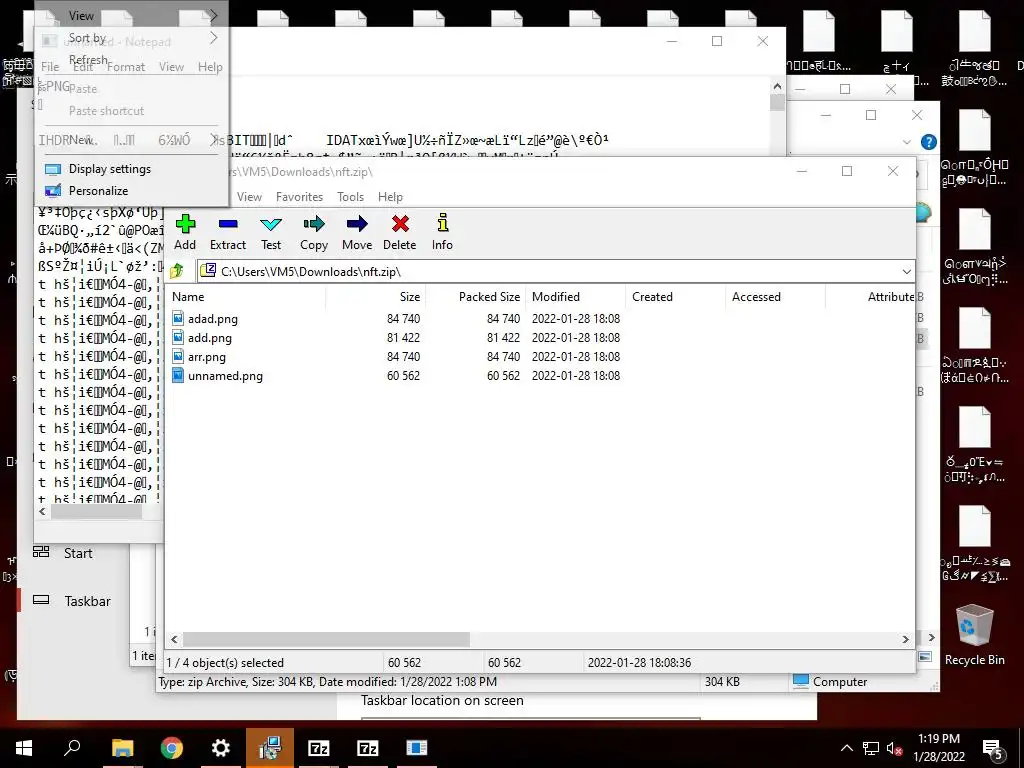
Task: Select the arr.png file icon
Action: click(x=178, y=356)
